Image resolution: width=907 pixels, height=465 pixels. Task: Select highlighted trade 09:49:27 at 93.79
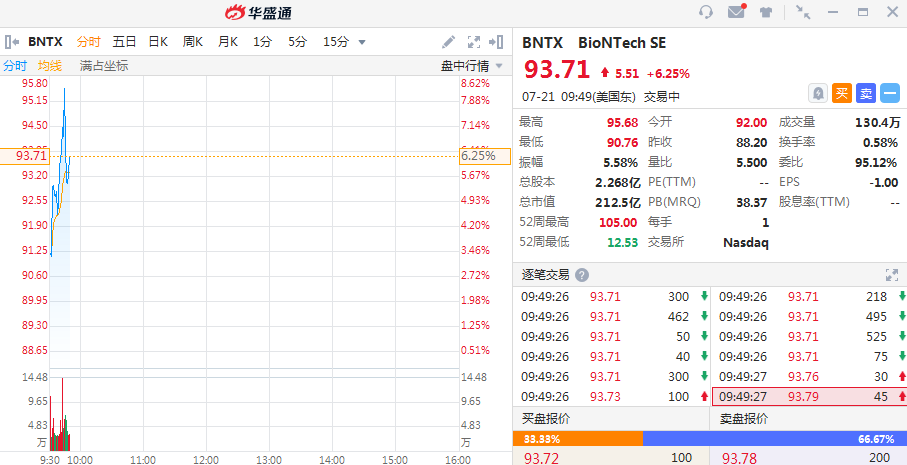(x=809, y=396)
